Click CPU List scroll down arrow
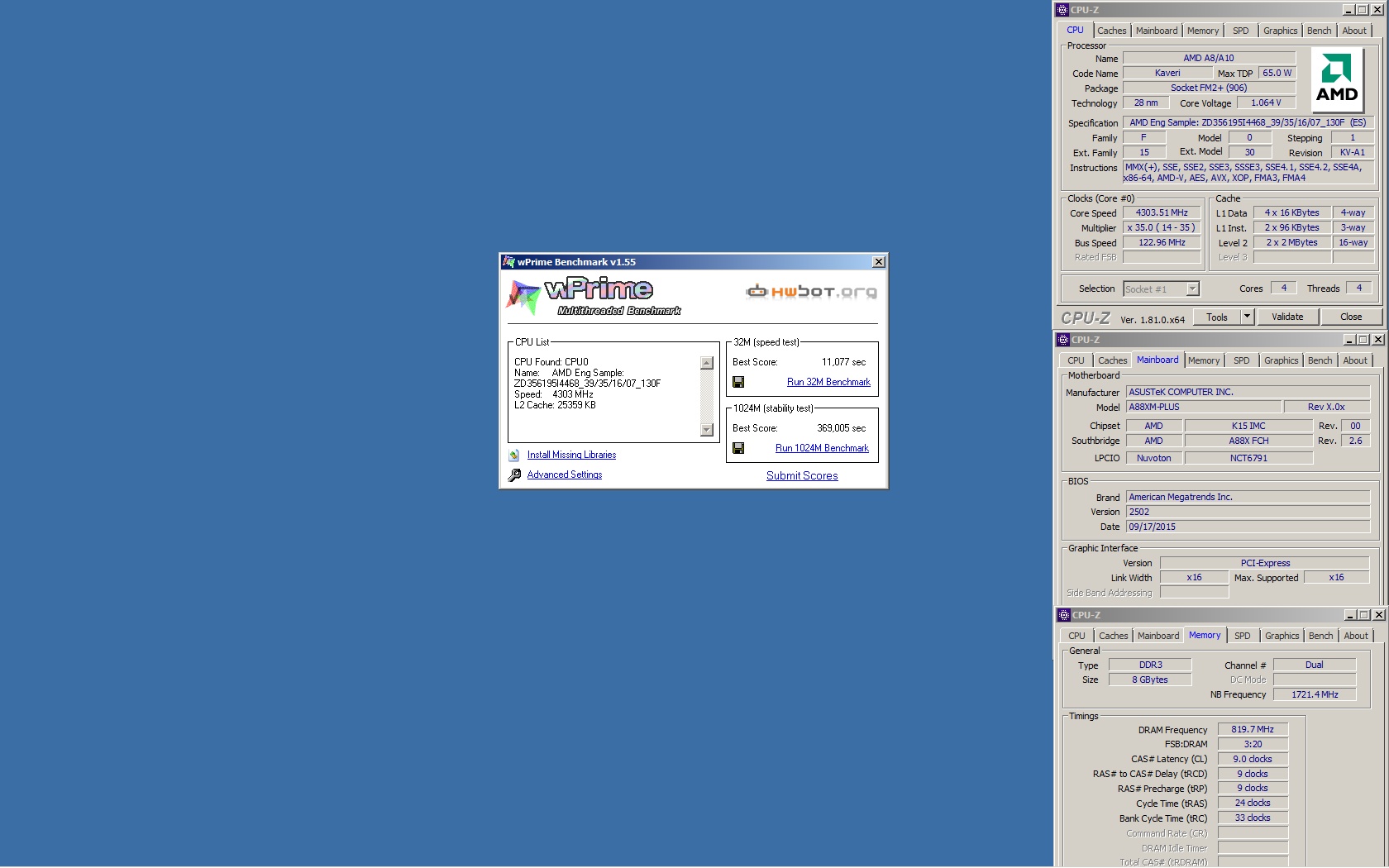 (x=707, y=429)
